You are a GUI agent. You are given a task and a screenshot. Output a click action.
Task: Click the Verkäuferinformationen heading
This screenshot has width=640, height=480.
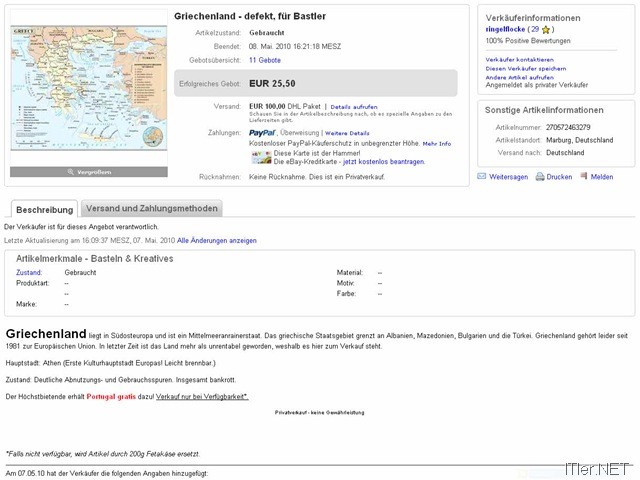[x=533, y=18]
